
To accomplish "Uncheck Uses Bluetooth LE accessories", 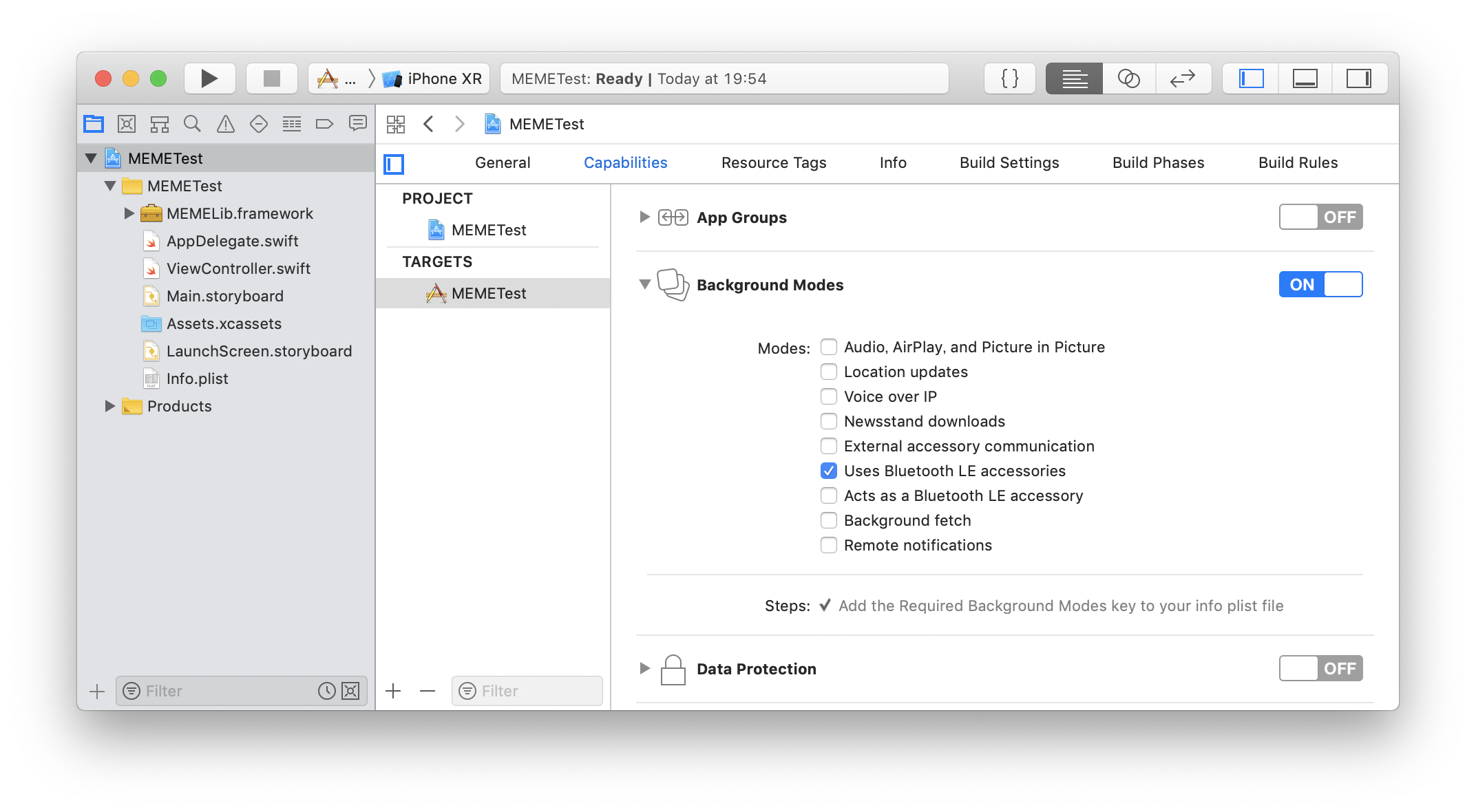I will (829, 471).
